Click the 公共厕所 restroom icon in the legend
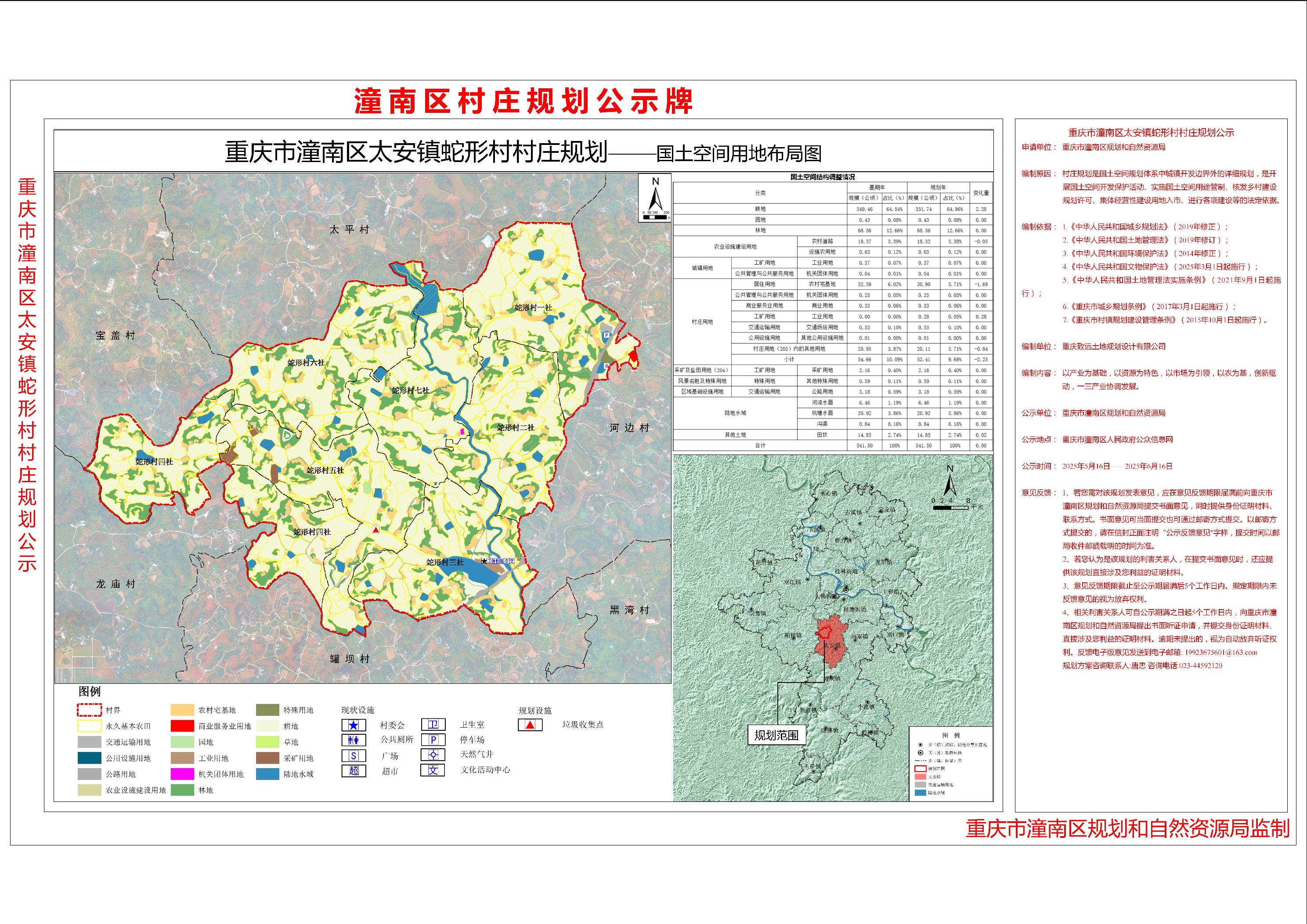This screenshot has height=924, width=1307. (354, 740)
